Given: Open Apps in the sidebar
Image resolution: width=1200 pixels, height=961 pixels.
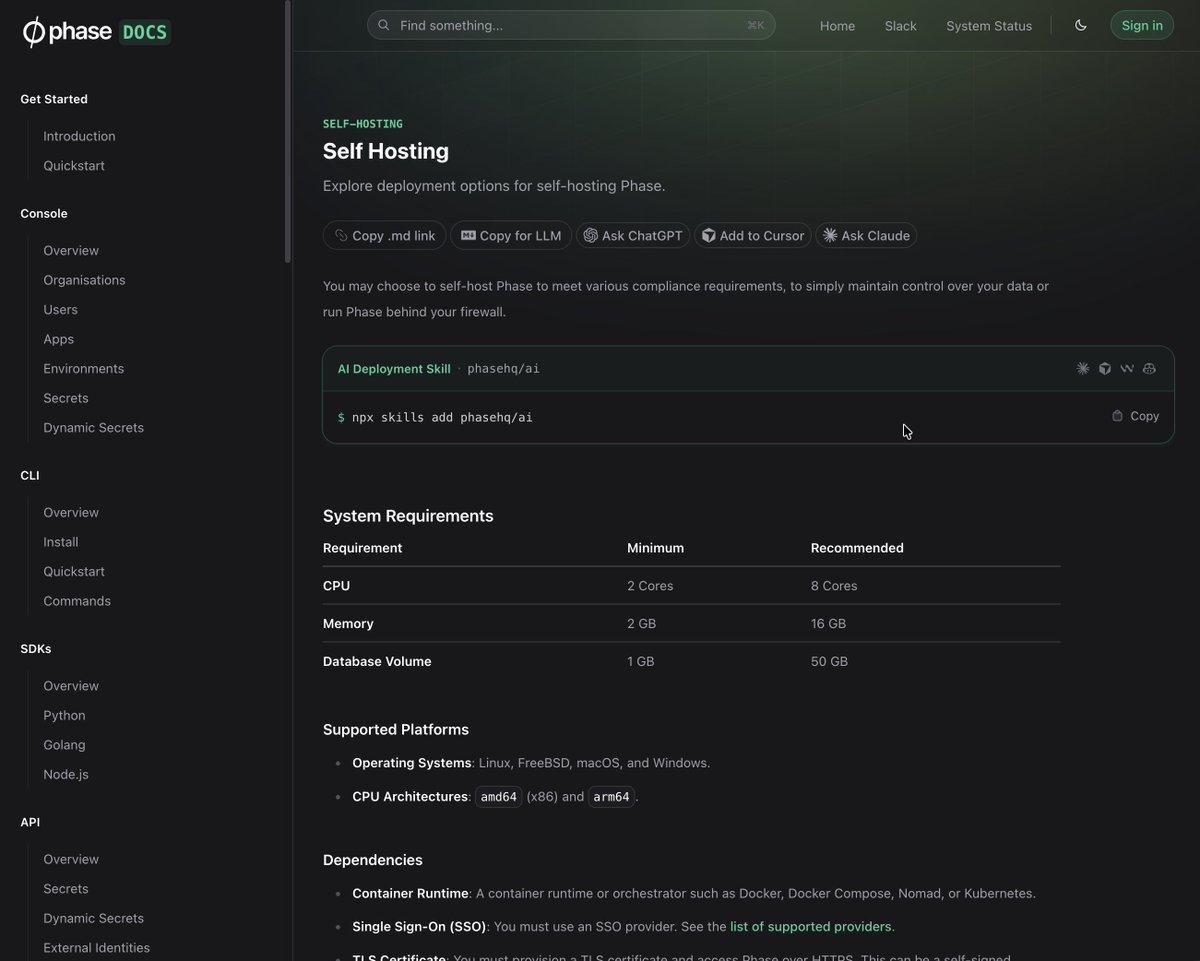Looking at the screenshot, I should 58,339.
